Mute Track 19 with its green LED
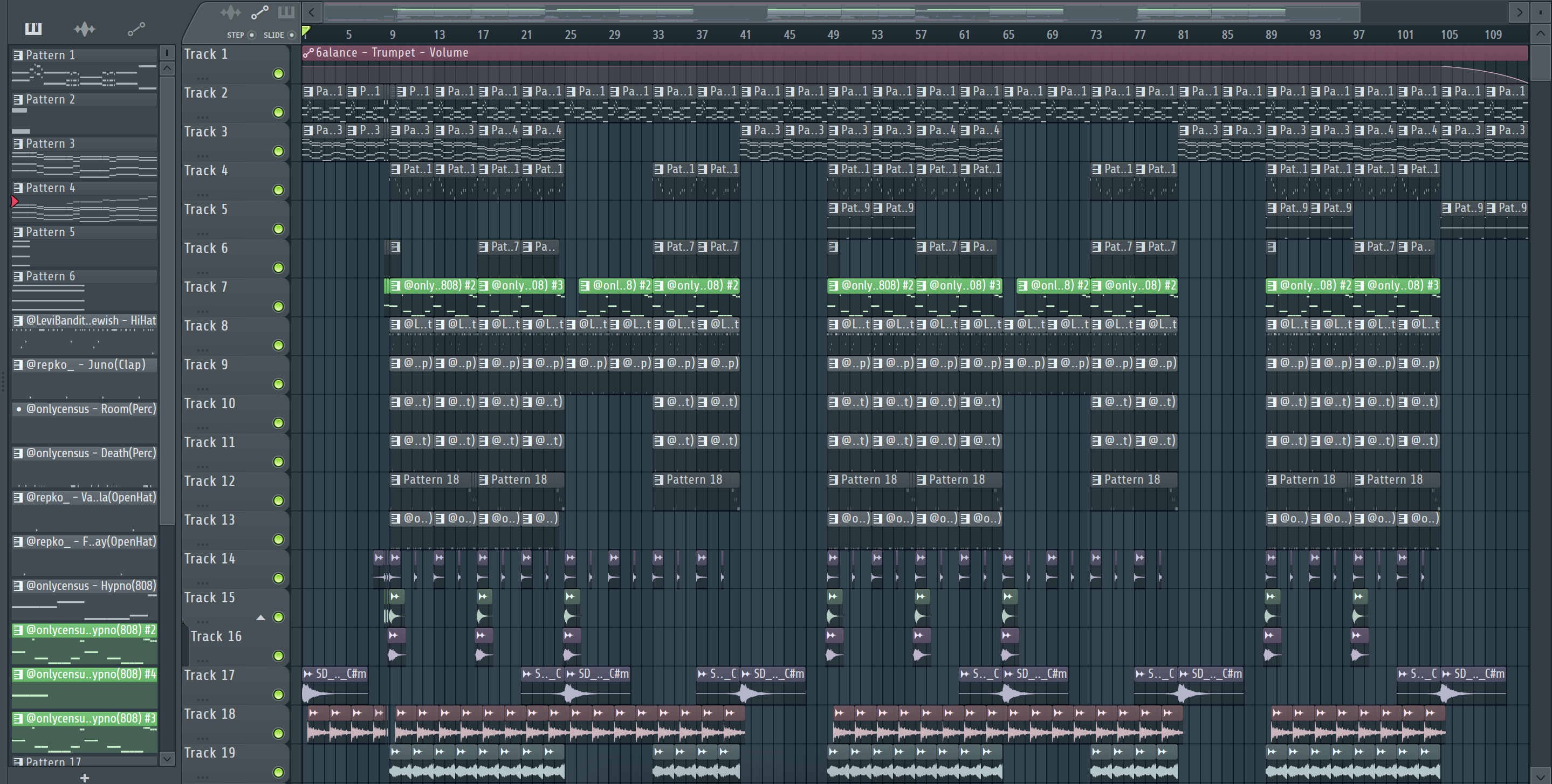This screenshot has height=784, width=1552. click(x=278, y=772)
